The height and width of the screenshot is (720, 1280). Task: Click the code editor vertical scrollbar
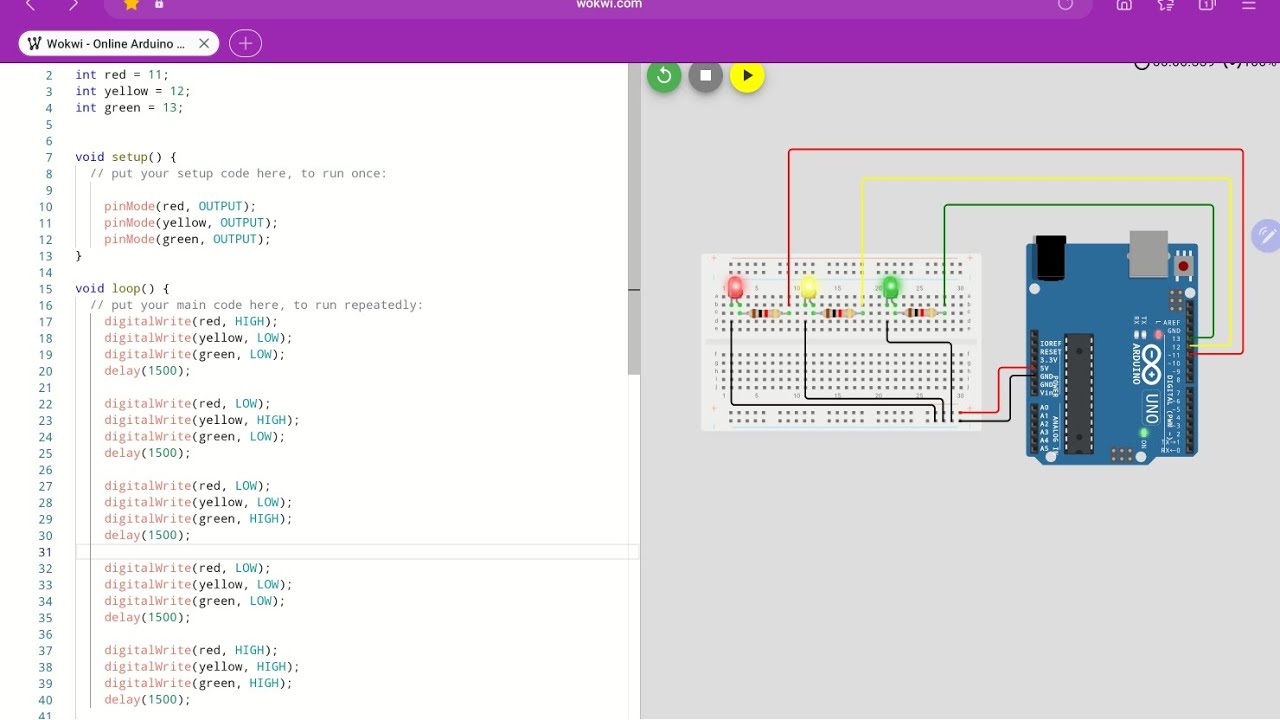click(x=633, y=220)
